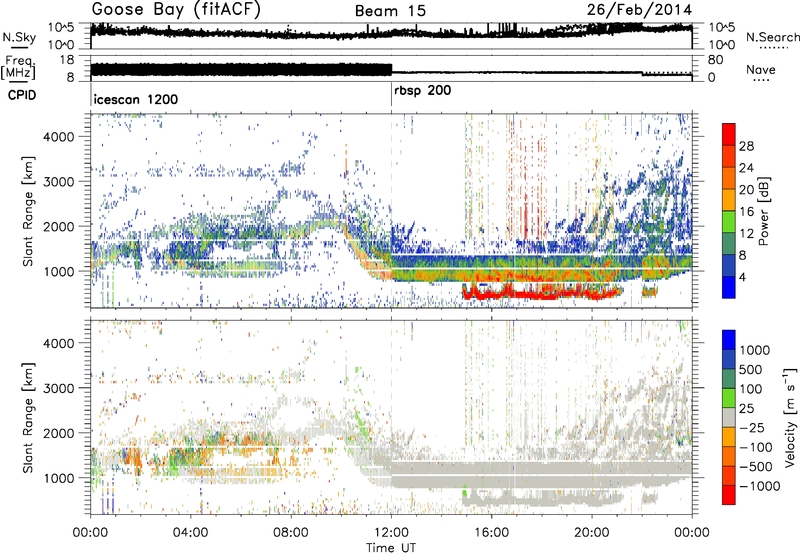The height and width of the screenshot is (554, 800).
Task: Click the 'Freq. [MHz]' axis label
Action: pyautogui.click(x=18, y=67)
